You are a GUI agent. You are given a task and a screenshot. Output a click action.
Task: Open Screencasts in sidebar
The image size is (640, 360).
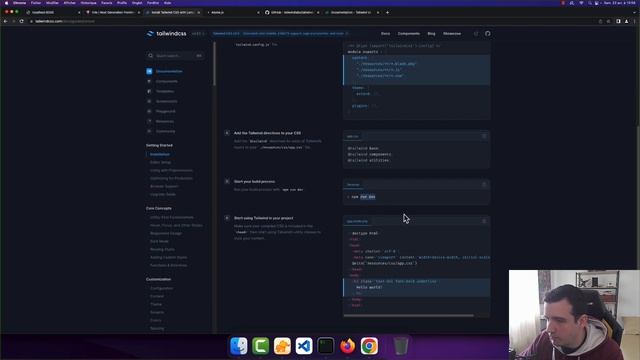click(167, 101)
